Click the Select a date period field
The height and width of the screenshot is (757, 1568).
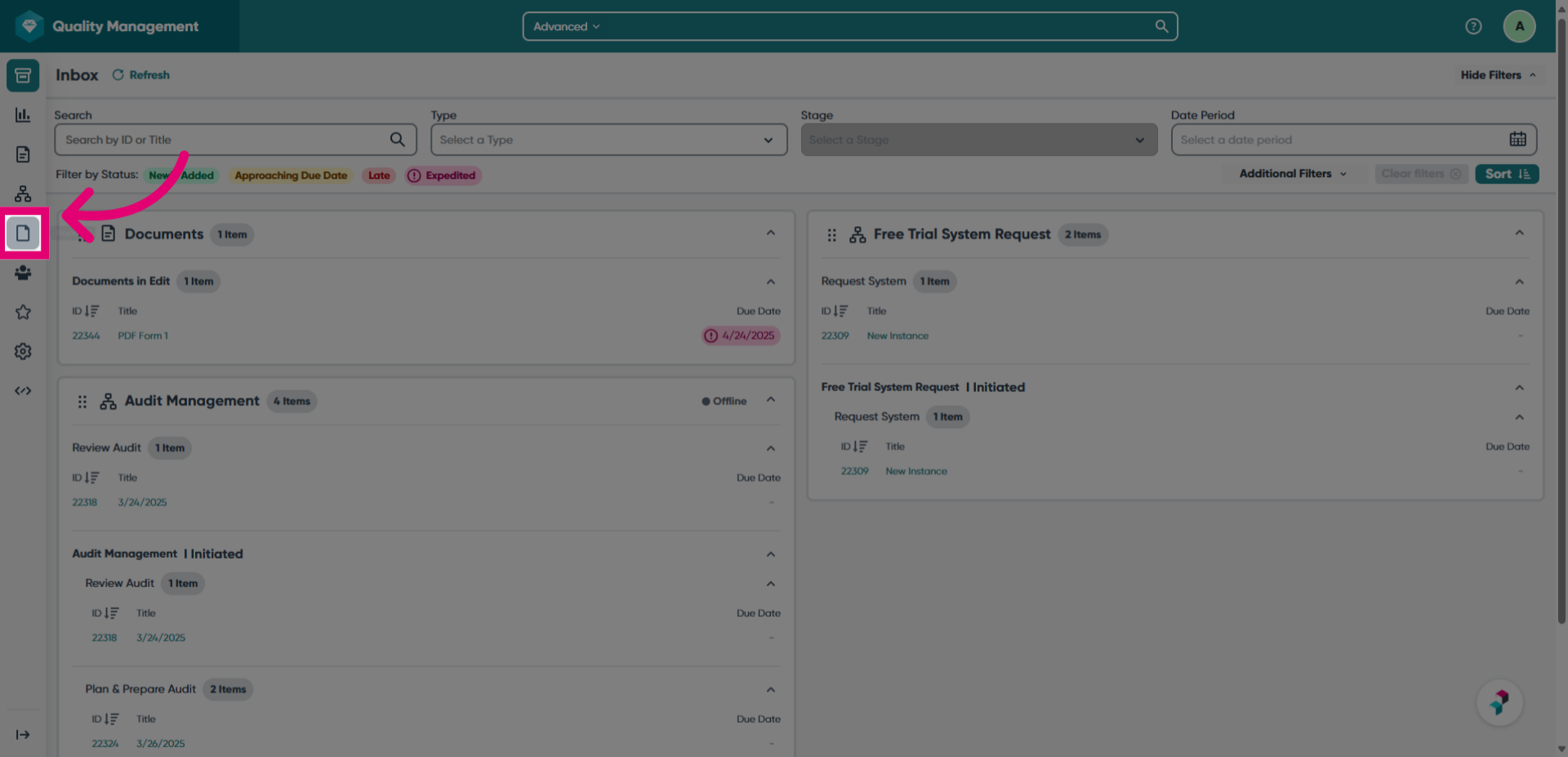[x=1354, y=140]
